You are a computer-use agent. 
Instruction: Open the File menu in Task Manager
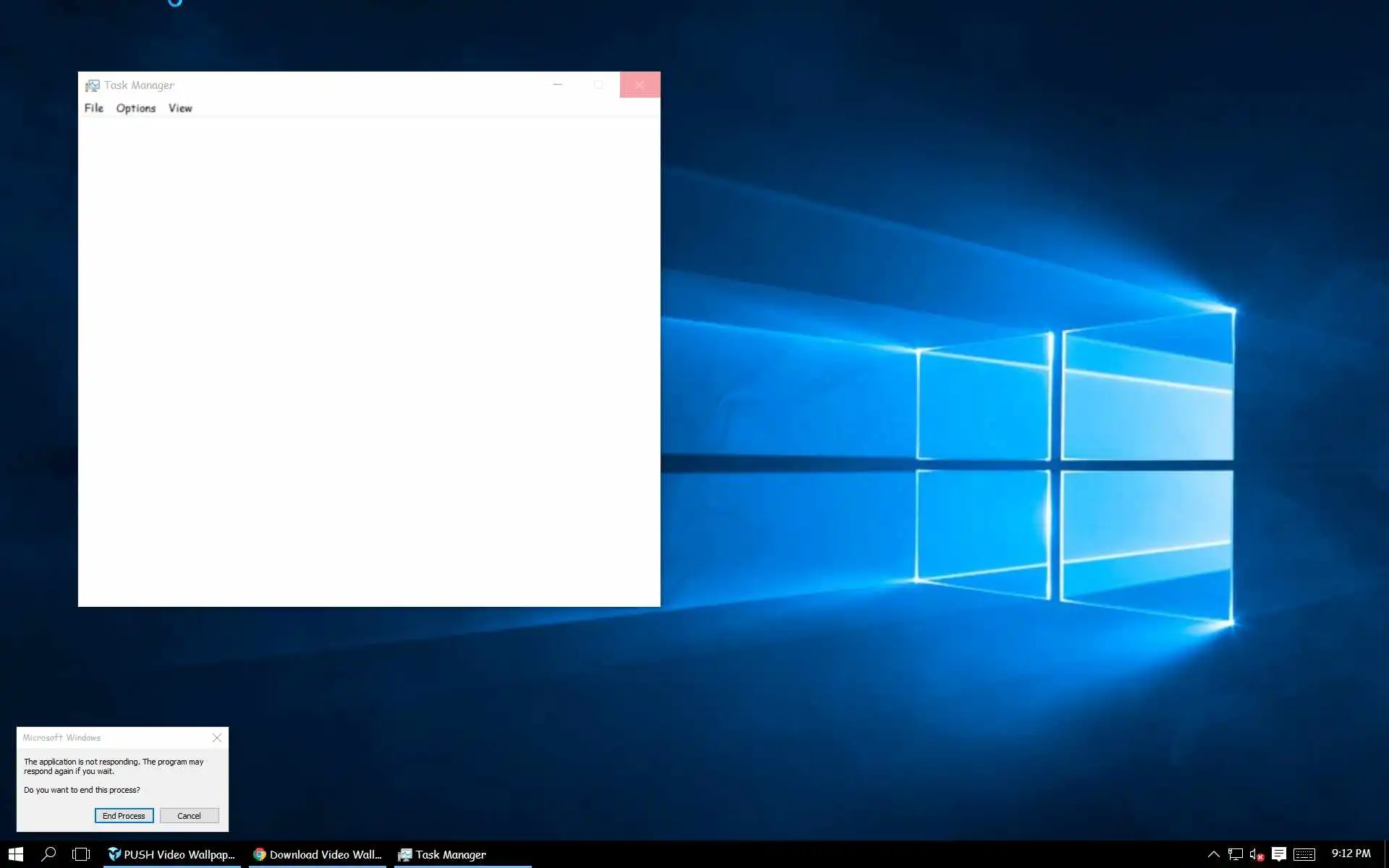[x=94, y=108]
